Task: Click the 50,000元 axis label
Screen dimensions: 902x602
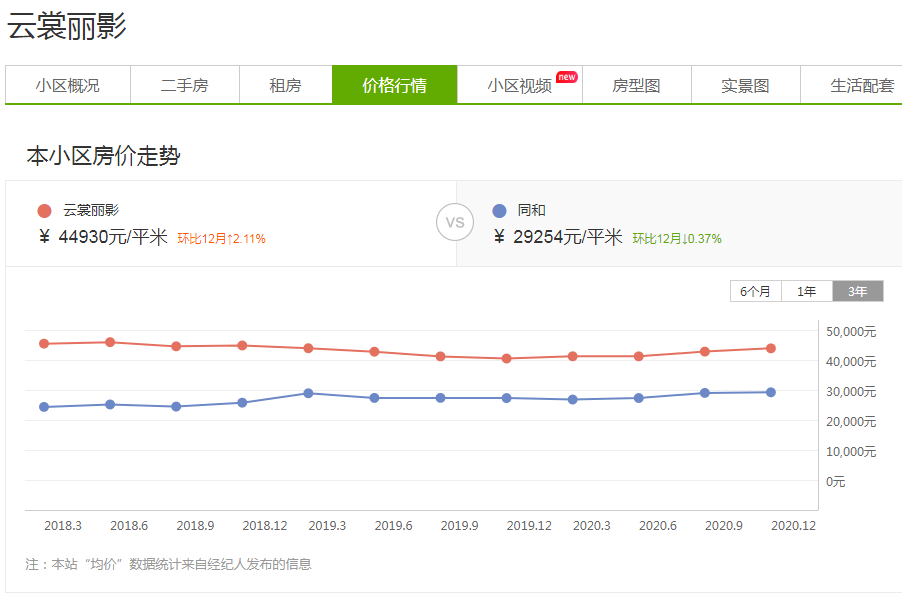Action: (x=851, y=332)
